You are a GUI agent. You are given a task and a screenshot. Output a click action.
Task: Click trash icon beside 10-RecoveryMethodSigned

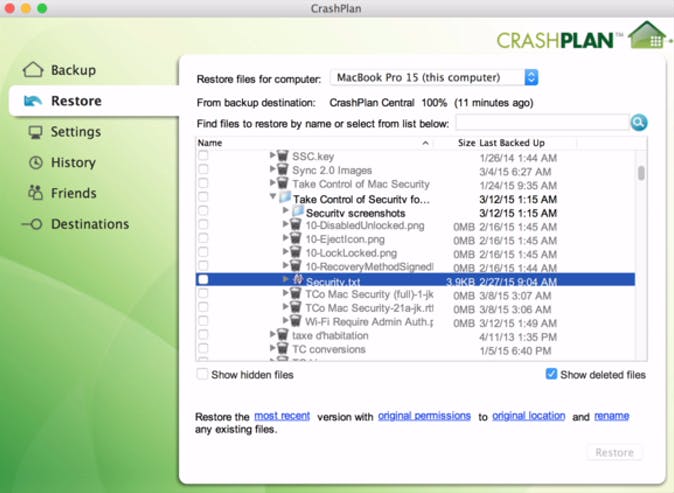[295, 266]
